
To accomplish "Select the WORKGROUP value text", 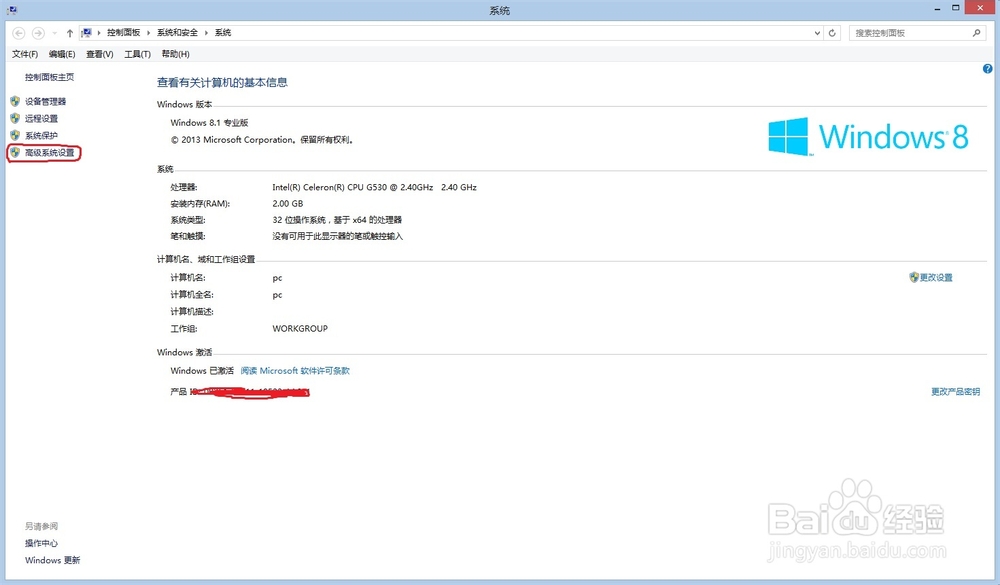I will click(x=300, y=329).
